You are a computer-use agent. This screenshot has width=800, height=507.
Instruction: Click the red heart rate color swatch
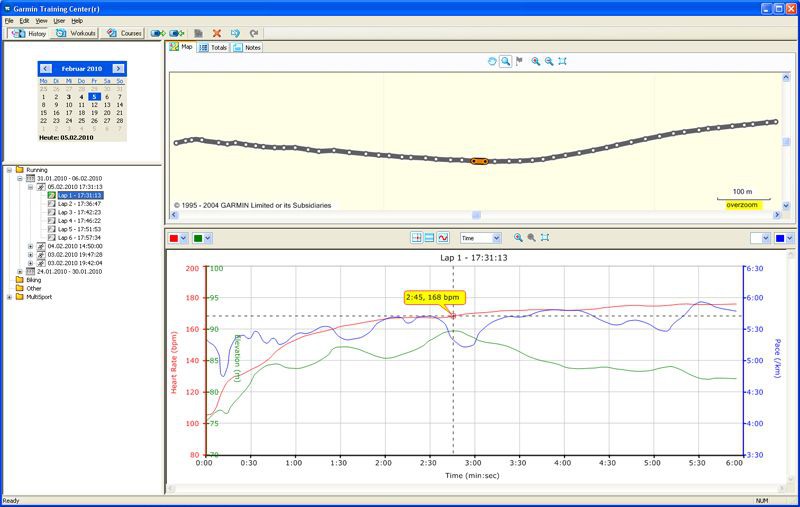pos(174,238)
